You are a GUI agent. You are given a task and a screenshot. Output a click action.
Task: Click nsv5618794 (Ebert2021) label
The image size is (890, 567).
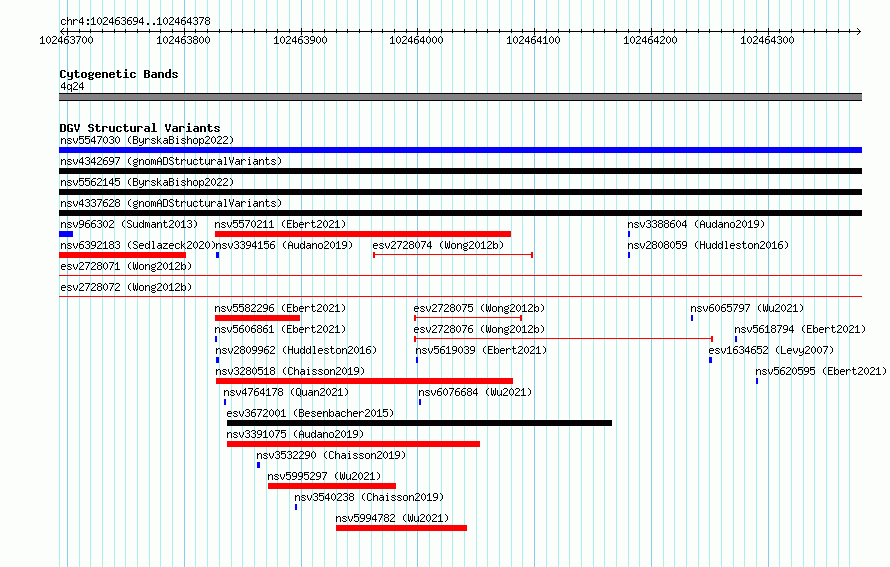(x=800, y=329)
